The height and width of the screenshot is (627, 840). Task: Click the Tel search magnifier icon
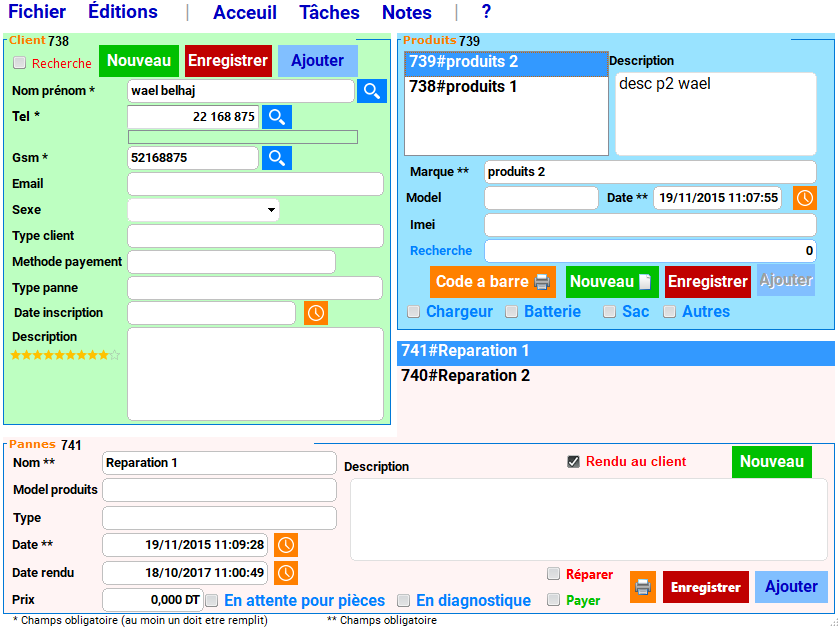pyautogui.click(x=276, y=117)
